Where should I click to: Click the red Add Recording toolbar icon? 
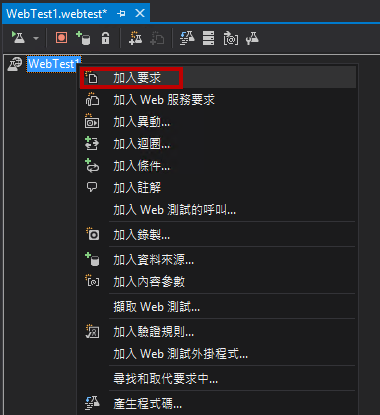click(61, 38)
